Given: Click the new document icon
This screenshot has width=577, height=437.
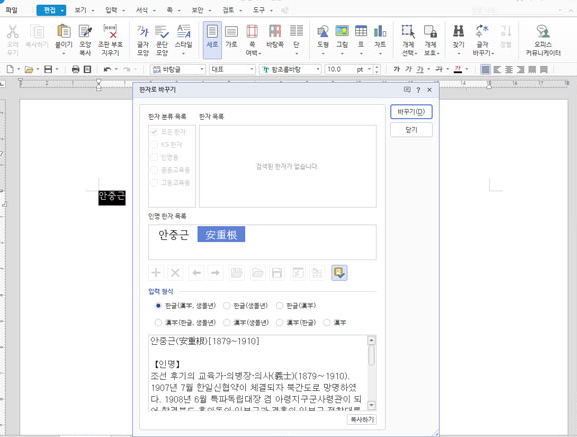Looking at the screenshot, I should [x=10, y=69].
